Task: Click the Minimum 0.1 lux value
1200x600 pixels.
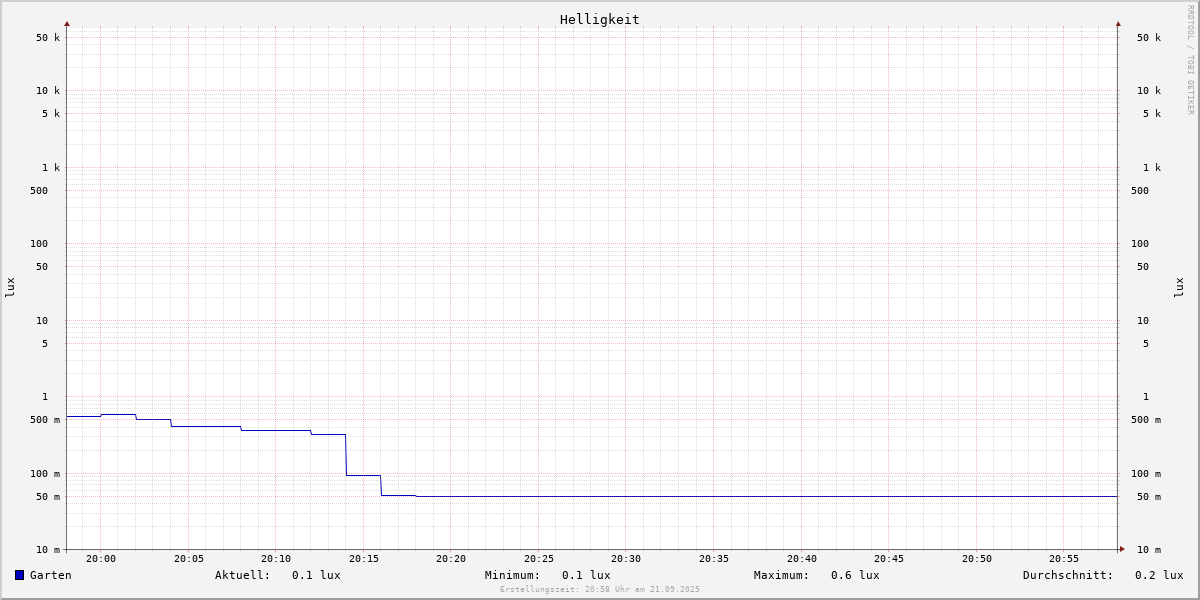Action: pyautogui.click(x=586, y=575)
